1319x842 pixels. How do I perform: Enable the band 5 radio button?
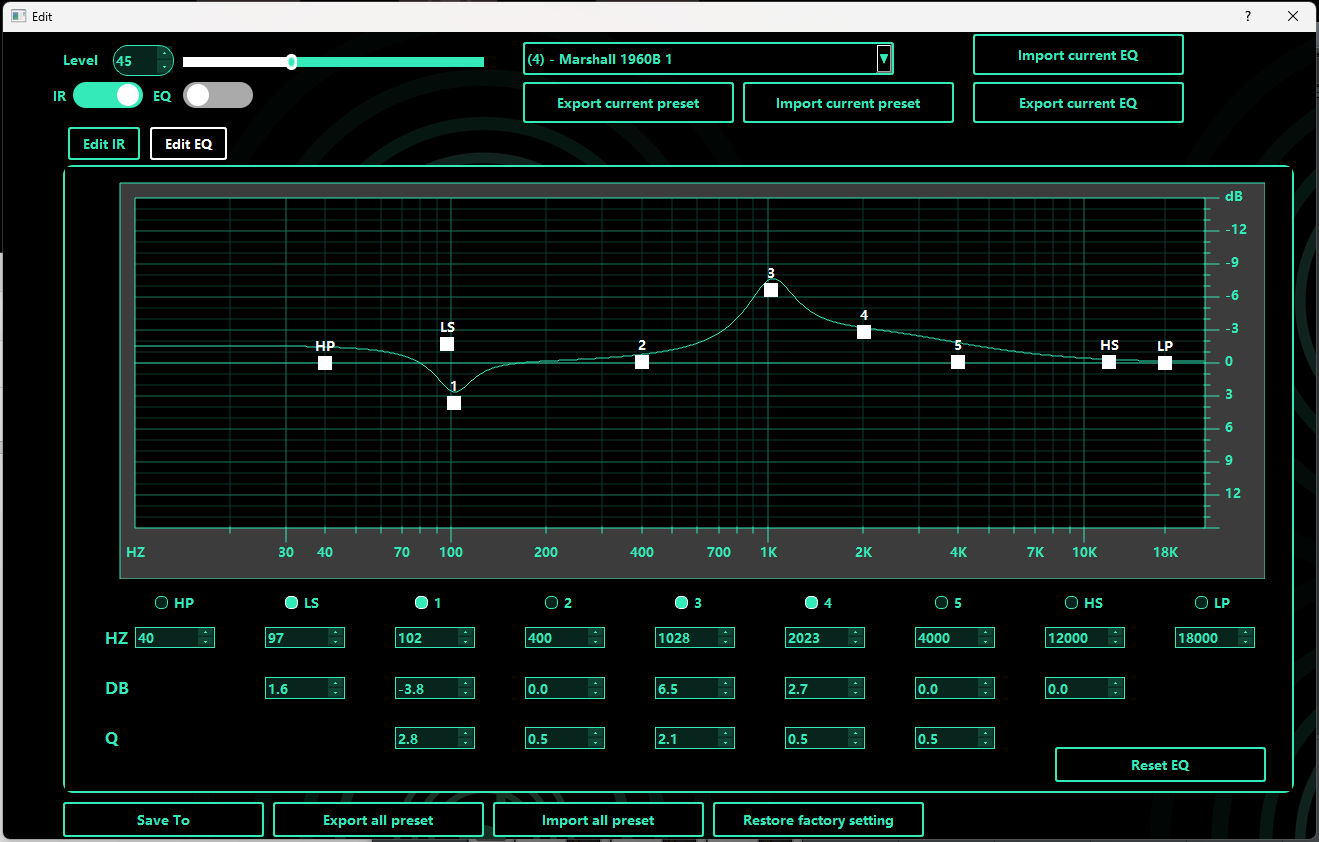click(x=941, y=603)
